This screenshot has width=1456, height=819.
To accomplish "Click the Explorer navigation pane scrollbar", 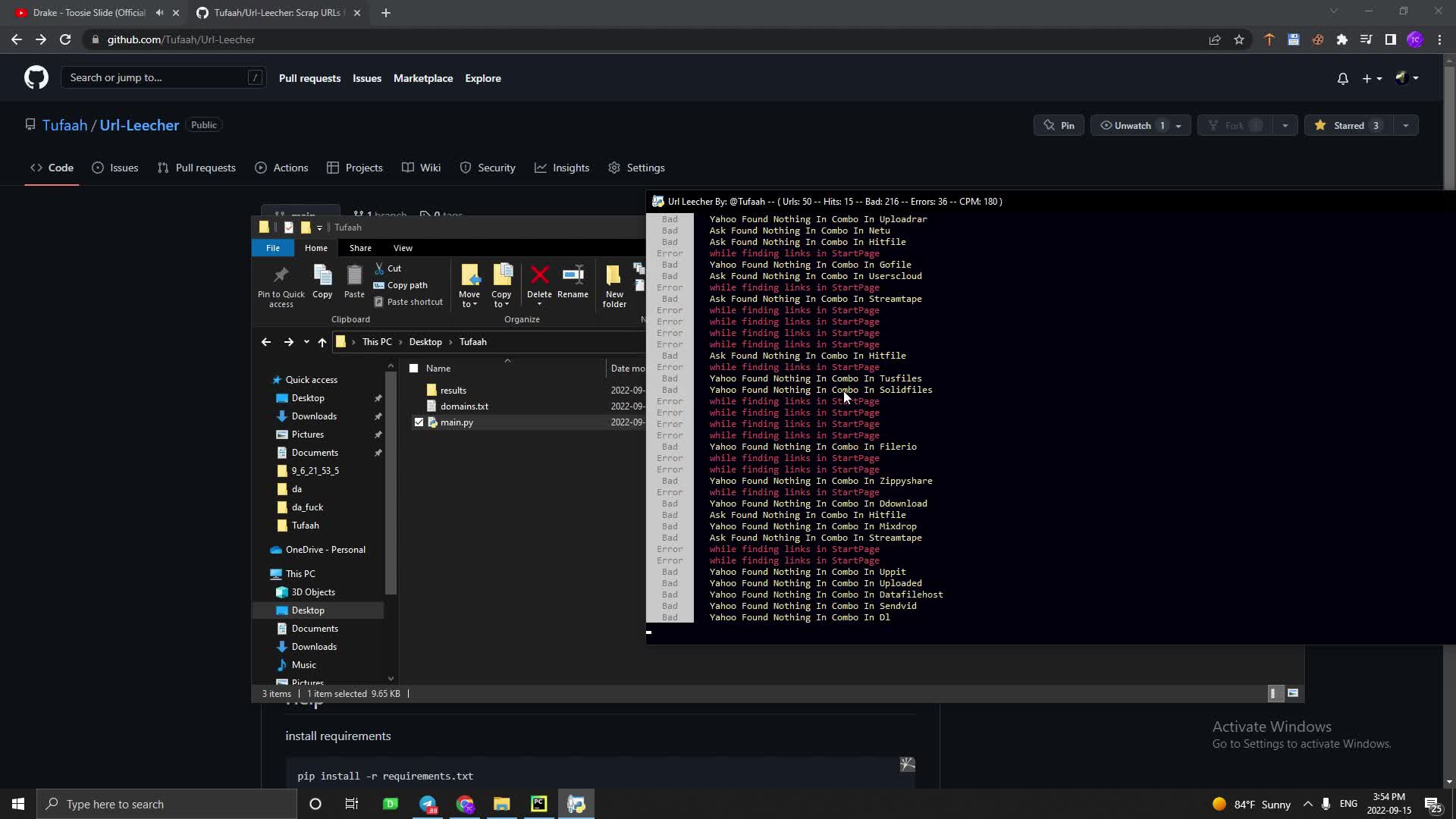I will [x=391, y=482].
